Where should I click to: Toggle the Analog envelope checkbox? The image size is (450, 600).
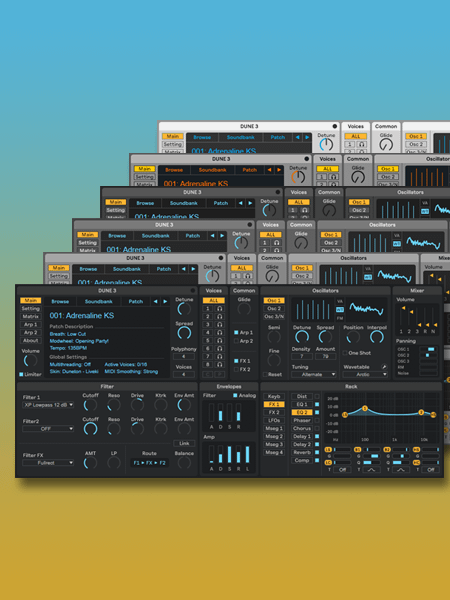[x=235, y=395]
